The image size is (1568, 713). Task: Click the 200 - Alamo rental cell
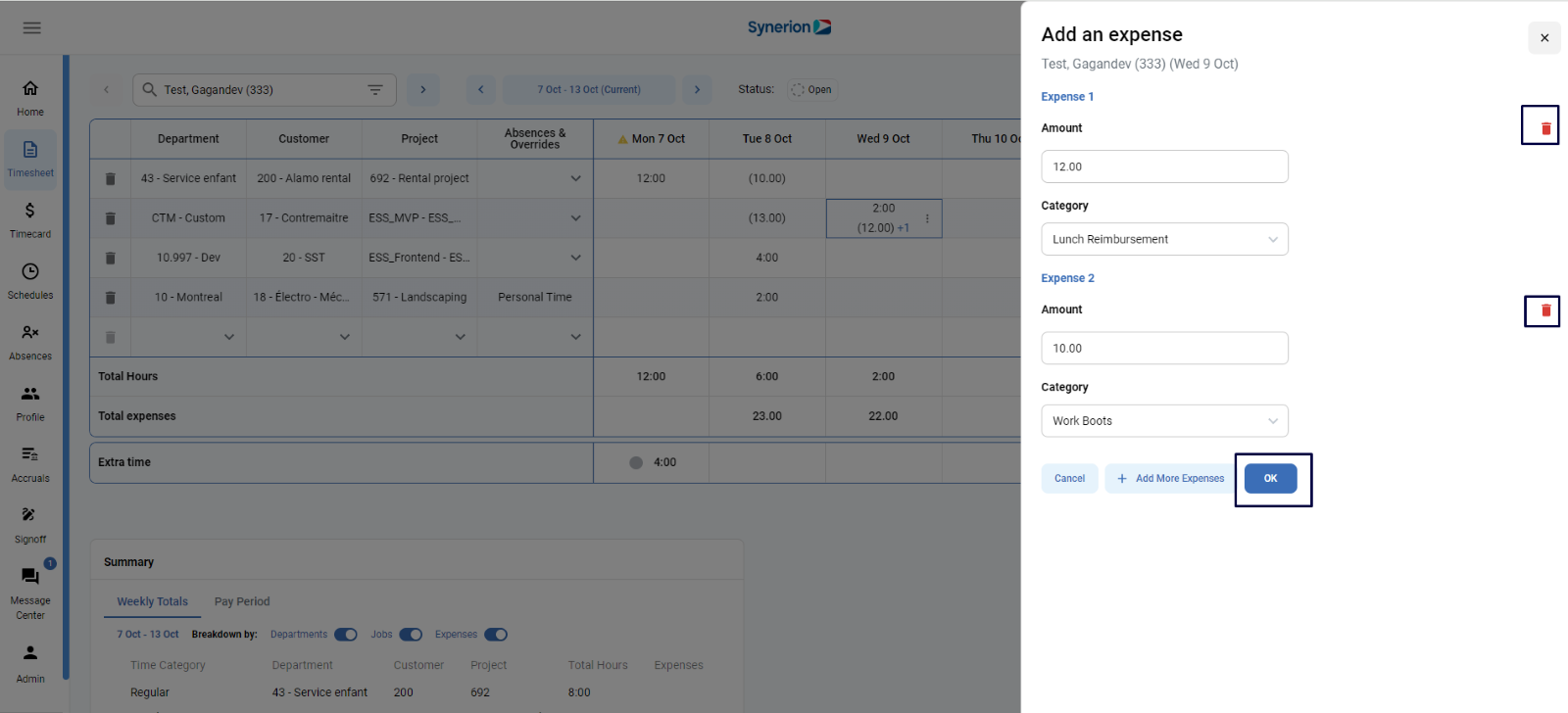pos(304,179)
